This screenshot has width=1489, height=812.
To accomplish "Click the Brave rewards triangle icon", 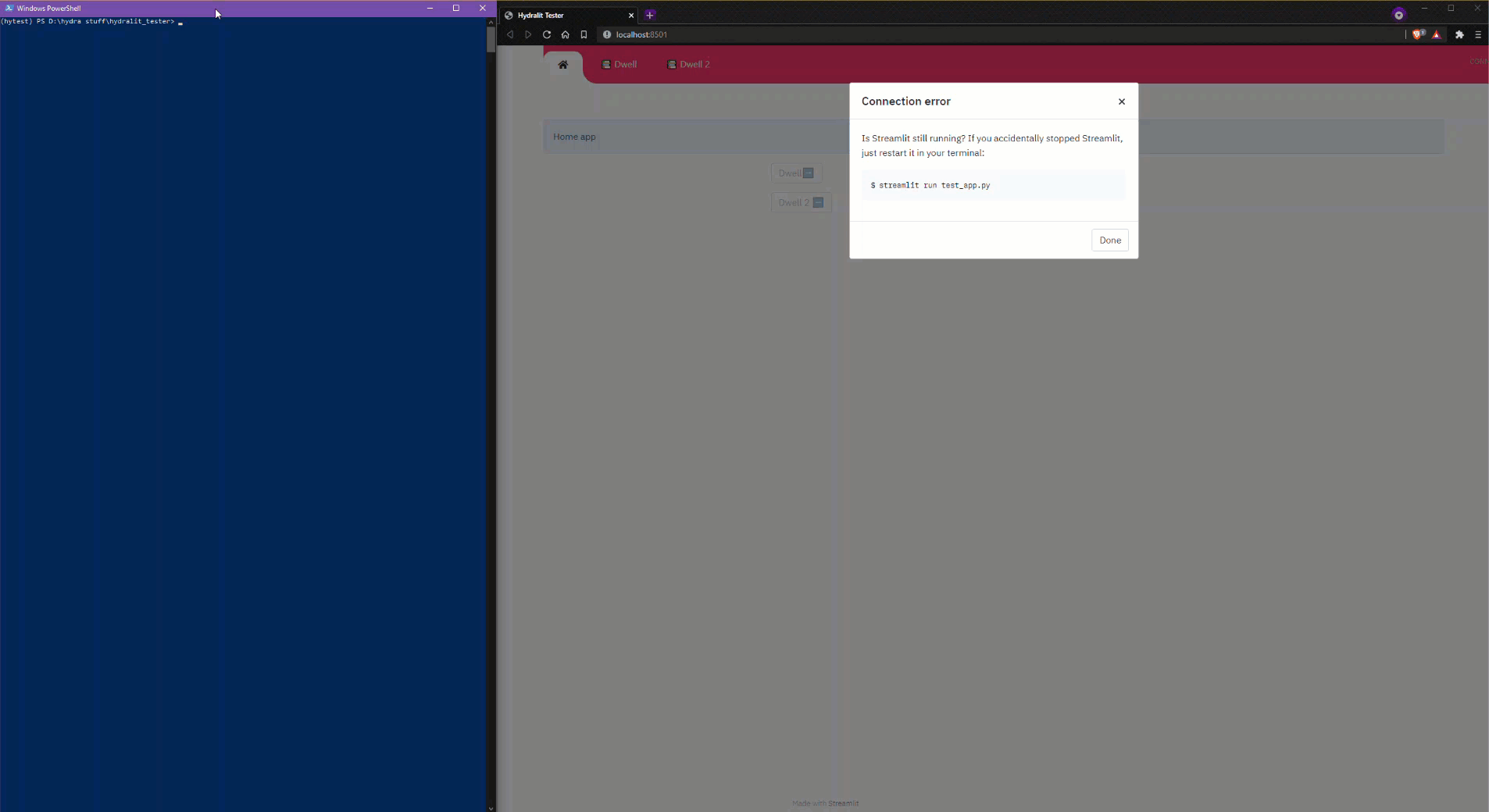I will (1436, 34).
